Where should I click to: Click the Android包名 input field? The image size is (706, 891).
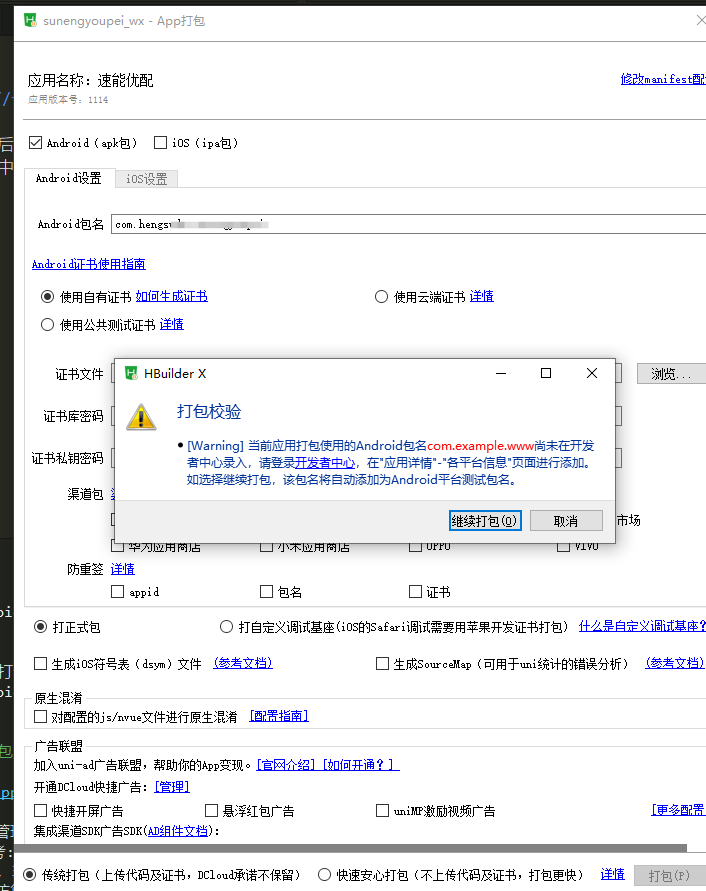409,224
